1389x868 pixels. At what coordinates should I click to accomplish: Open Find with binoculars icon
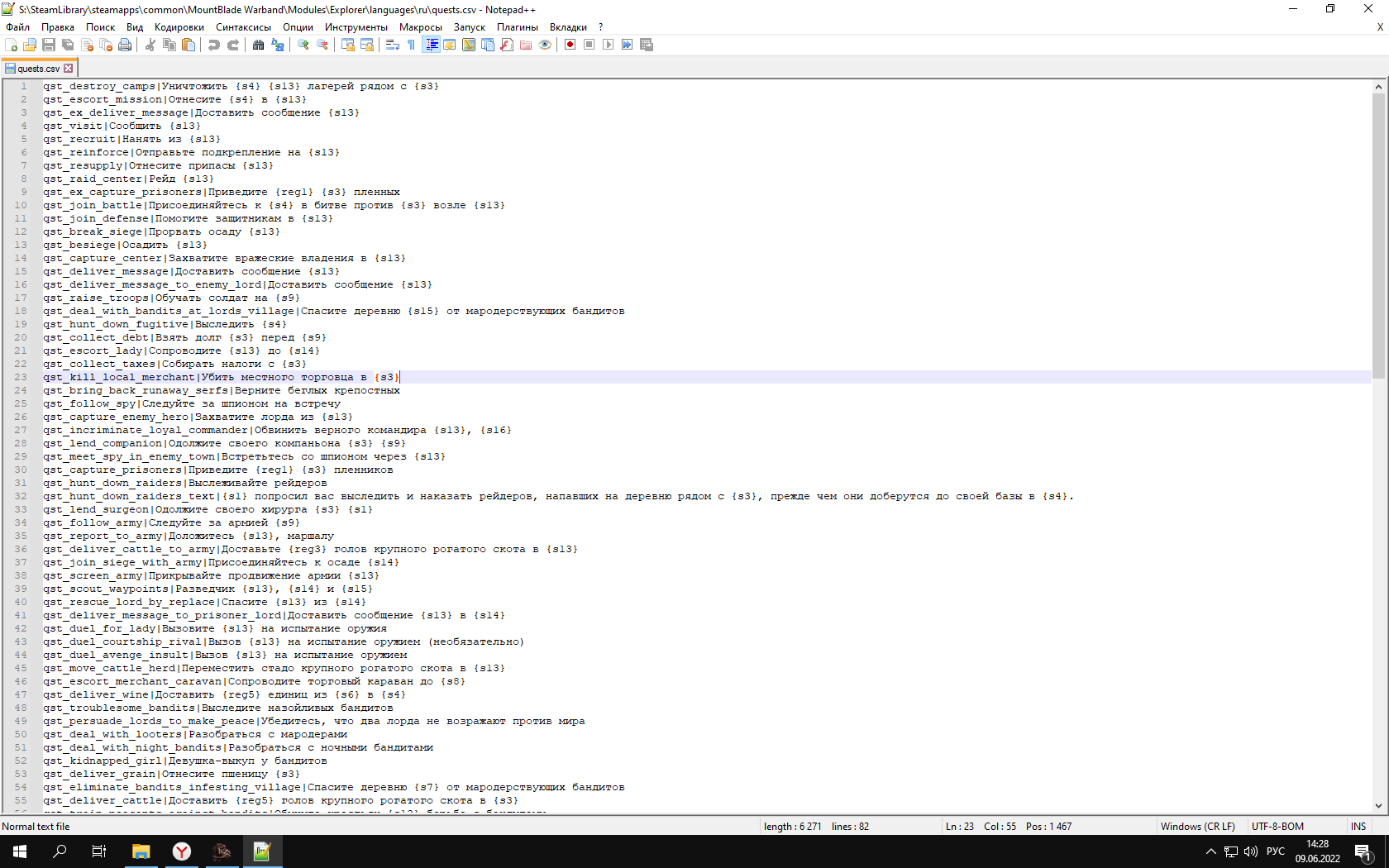click(259, 45)
